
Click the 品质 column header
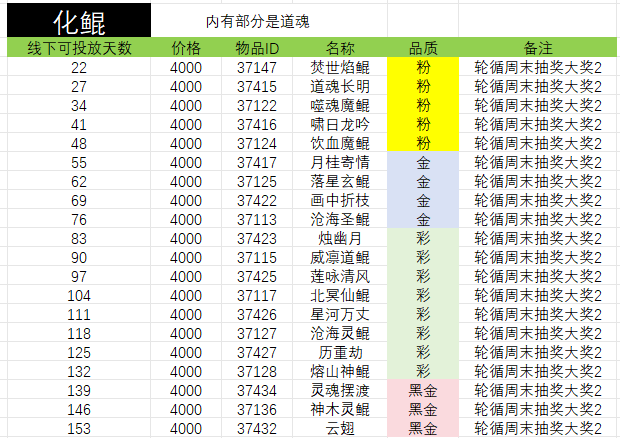423,48
